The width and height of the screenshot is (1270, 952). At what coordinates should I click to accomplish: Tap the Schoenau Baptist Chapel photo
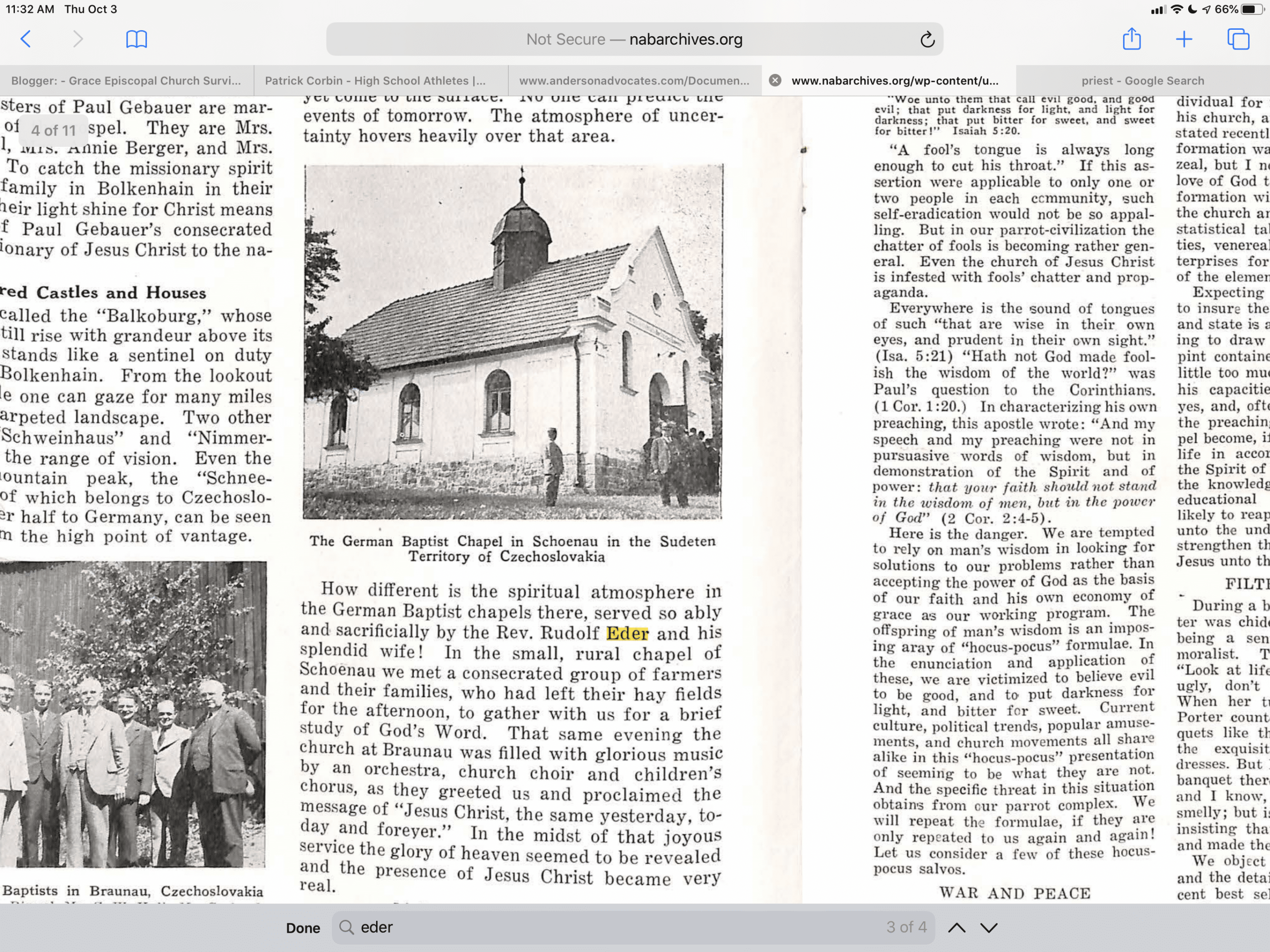click(512, 342)
